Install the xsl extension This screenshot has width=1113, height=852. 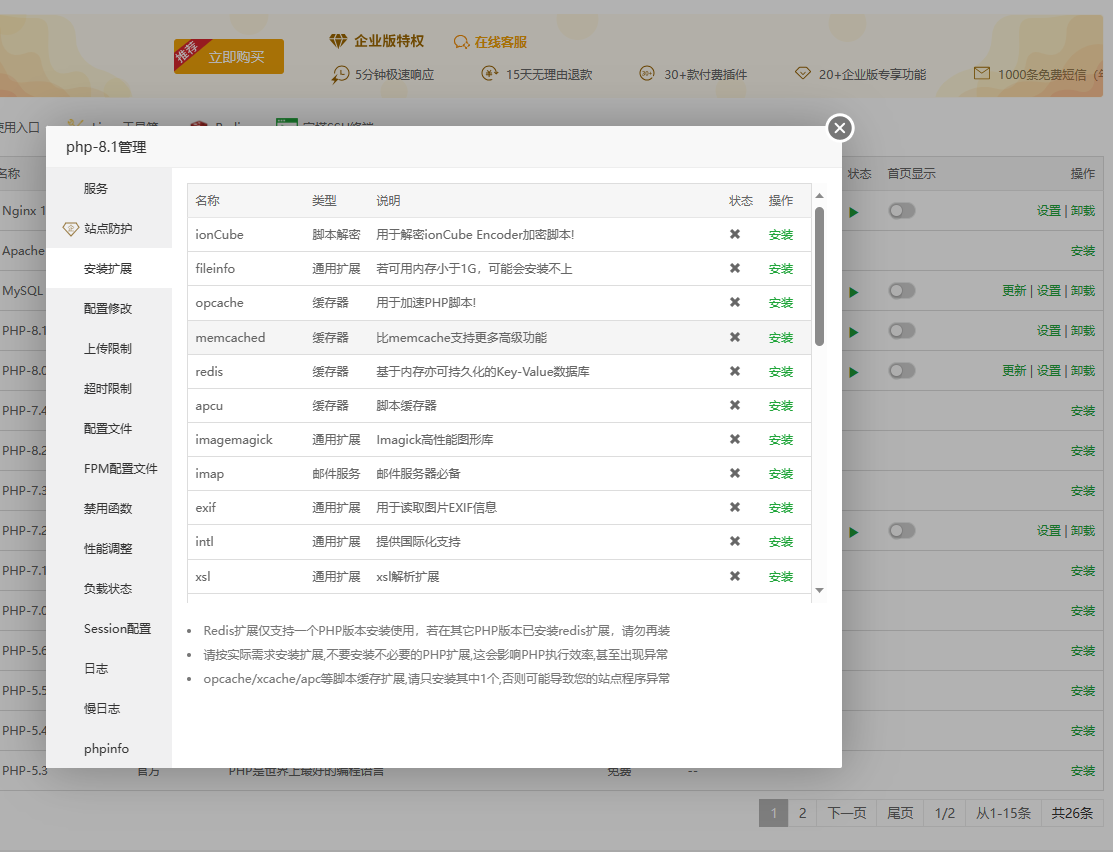point(781,577)
